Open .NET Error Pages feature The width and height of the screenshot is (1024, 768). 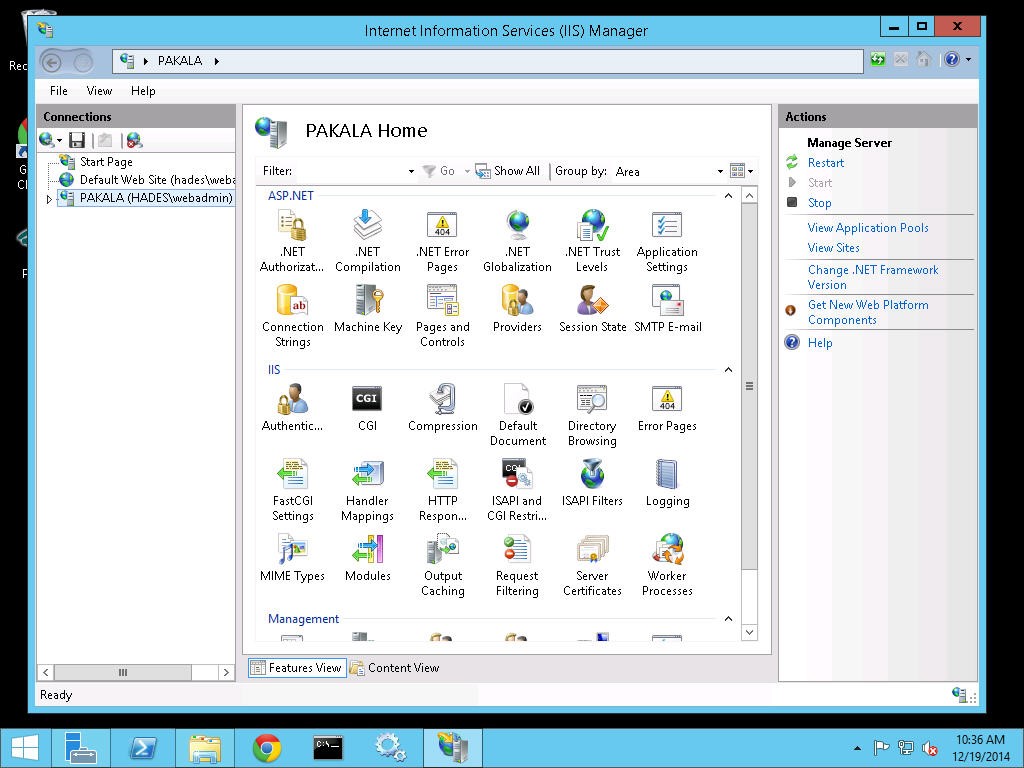pyautogui.click(x=442, y=241)
